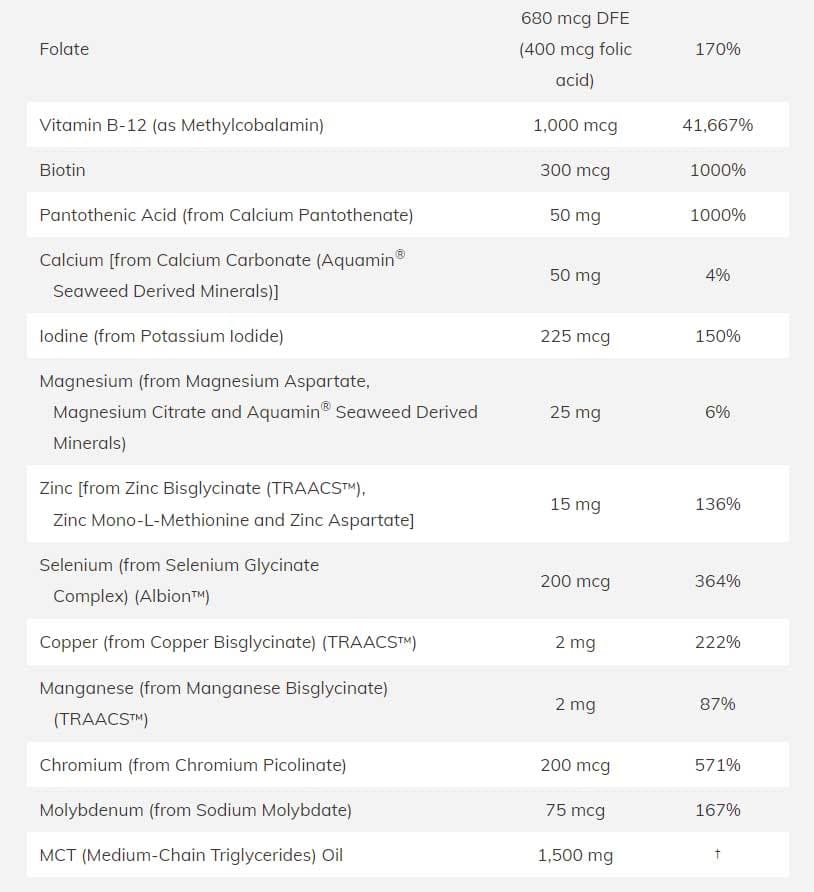The image size is (814, 892).
Task: Select the 75 mcg molybdenum amount
Action: click(575, 810)
